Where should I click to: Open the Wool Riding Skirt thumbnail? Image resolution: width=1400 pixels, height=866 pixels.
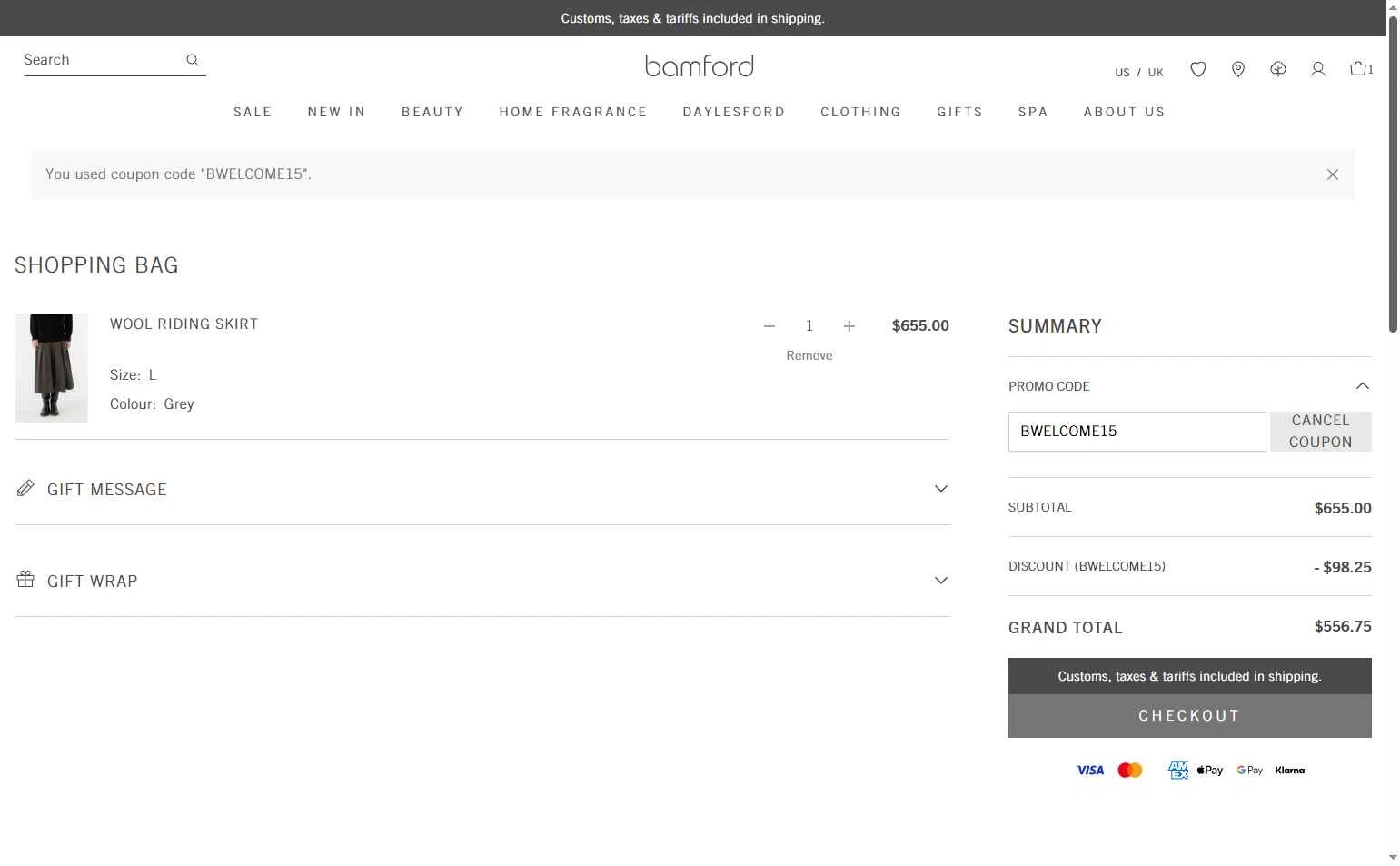coord(52,368)
